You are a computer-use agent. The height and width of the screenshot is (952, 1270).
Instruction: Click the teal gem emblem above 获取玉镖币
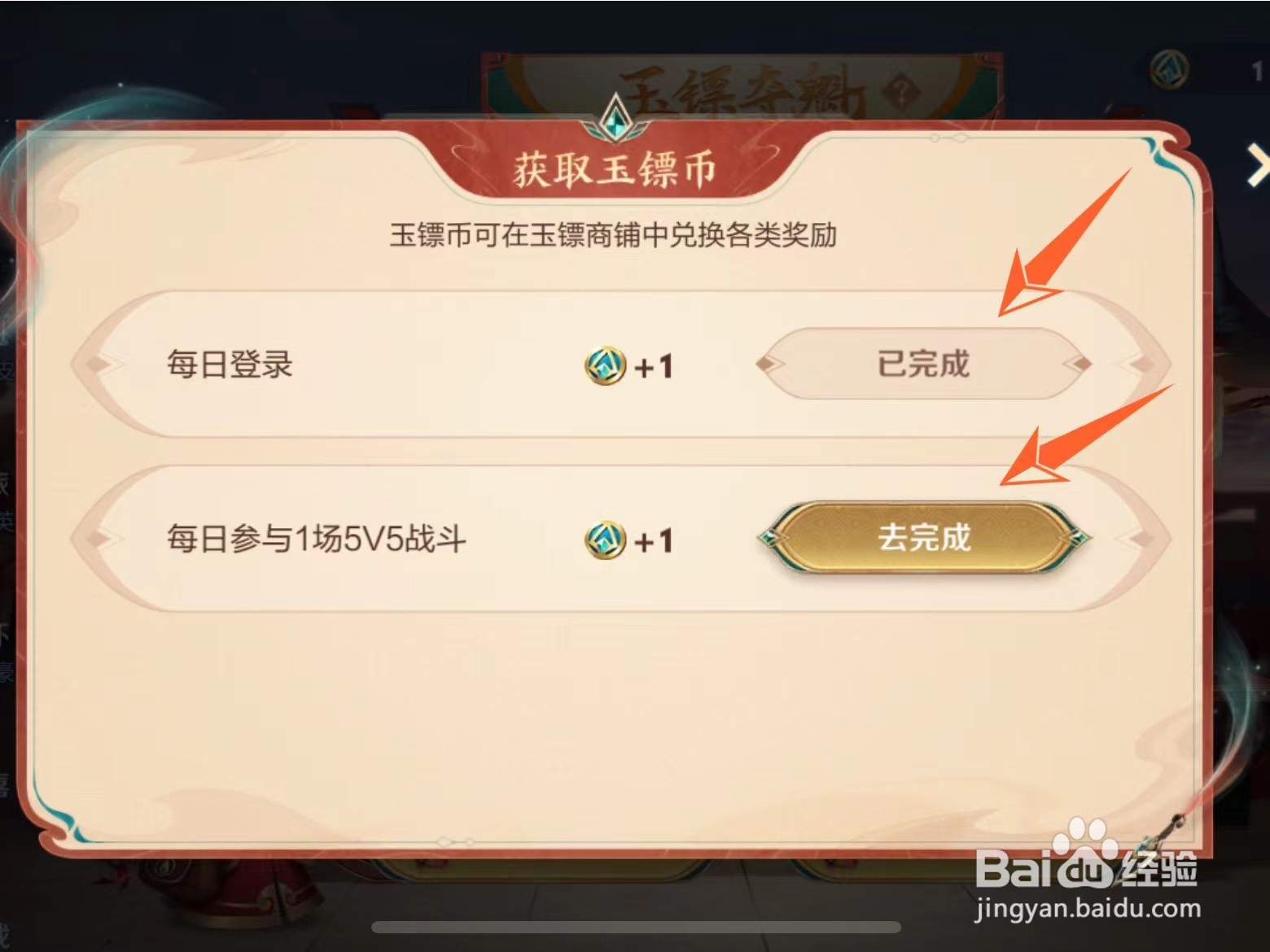click(x=616, y=118)
